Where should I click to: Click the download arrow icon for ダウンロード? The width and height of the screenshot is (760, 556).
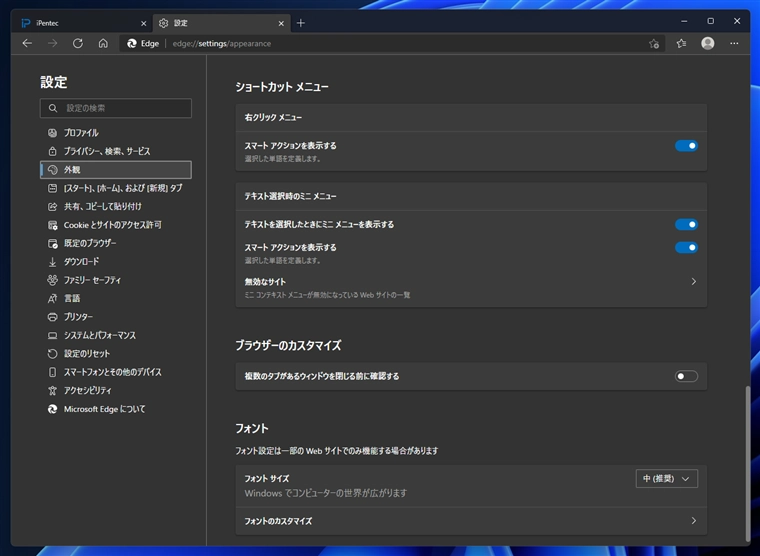coord(52,262)
